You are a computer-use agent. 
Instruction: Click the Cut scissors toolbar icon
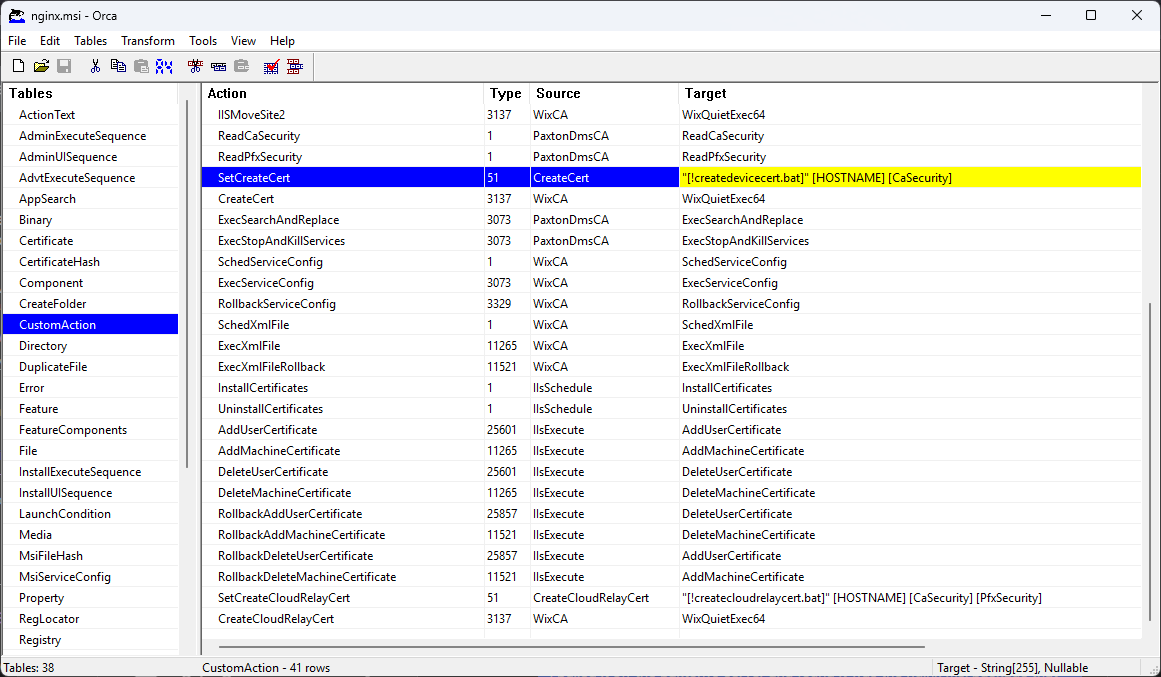click(x=95, y=67)
